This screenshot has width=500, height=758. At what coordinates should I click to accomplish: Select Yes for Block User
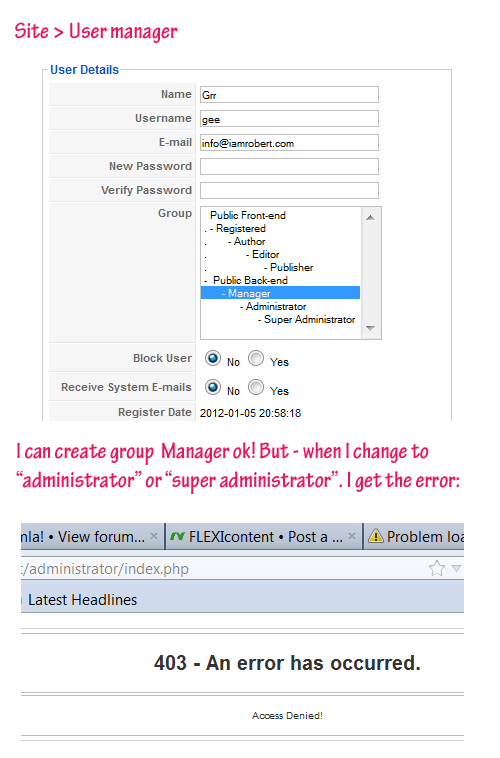click(256, 358)
